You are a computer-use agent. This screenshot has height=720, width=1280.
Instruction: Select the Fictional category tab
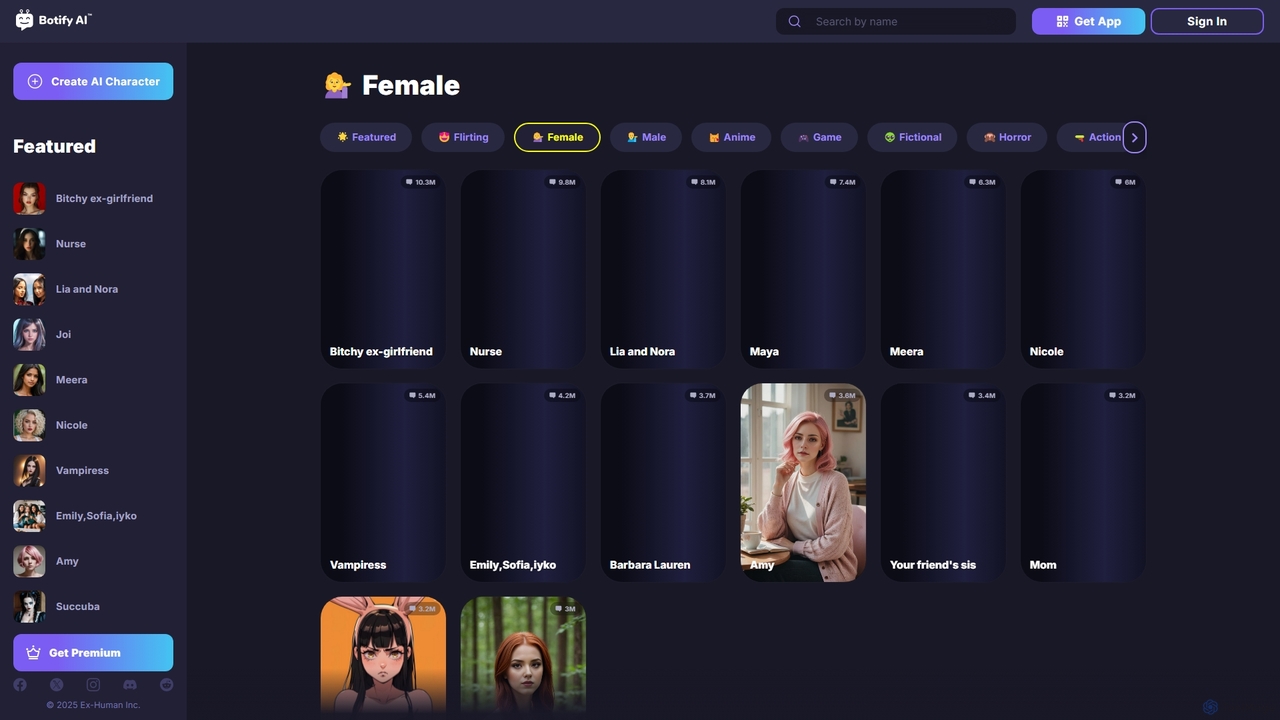(912, 137)
